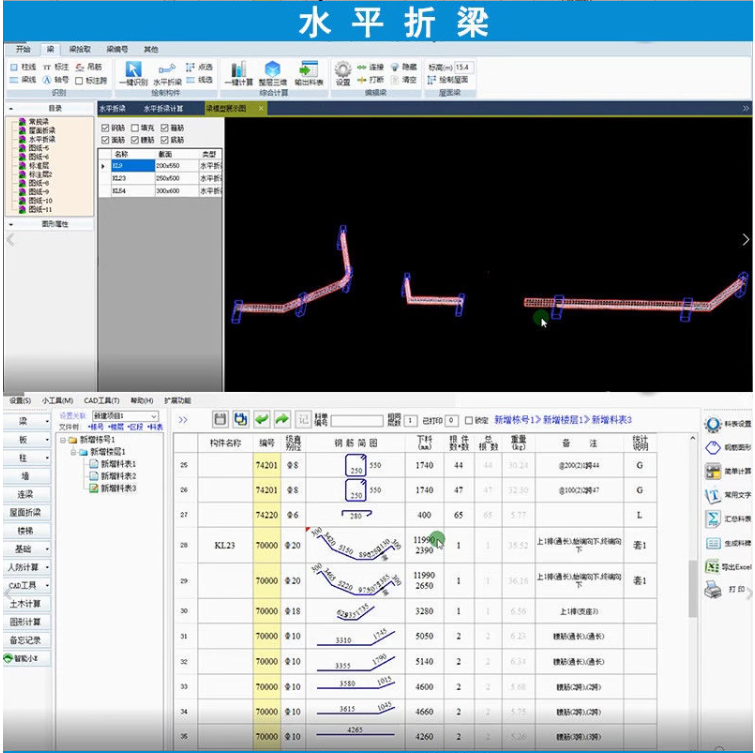Toggle the 锁定 checkbox
The height and width of the screenshot is (753, 755).
point(469,421)
